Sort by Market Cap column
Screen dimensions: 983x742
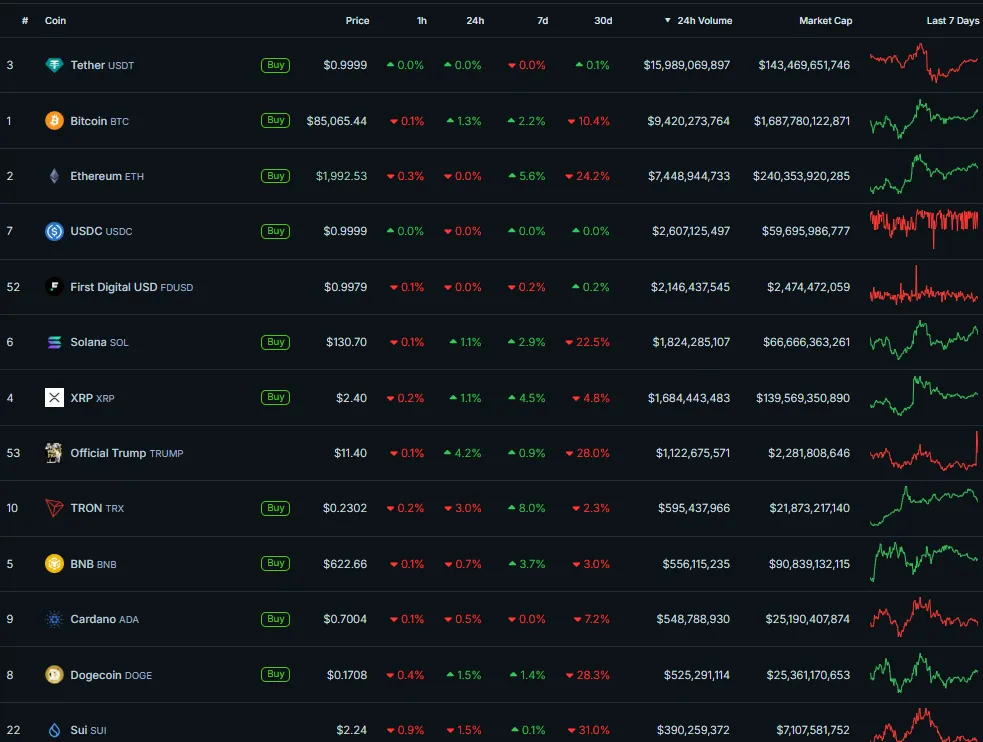point(825,21)
